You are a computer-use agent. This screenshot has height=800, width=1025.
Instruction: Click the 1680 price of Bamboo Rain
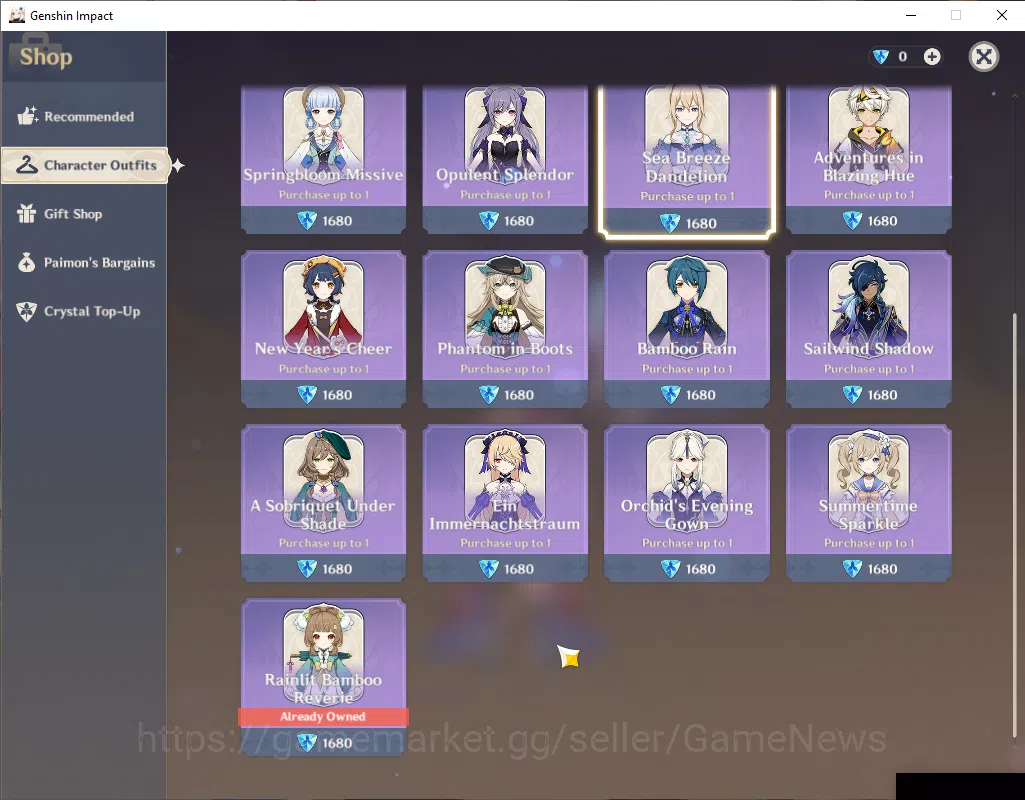click(701, 395)
